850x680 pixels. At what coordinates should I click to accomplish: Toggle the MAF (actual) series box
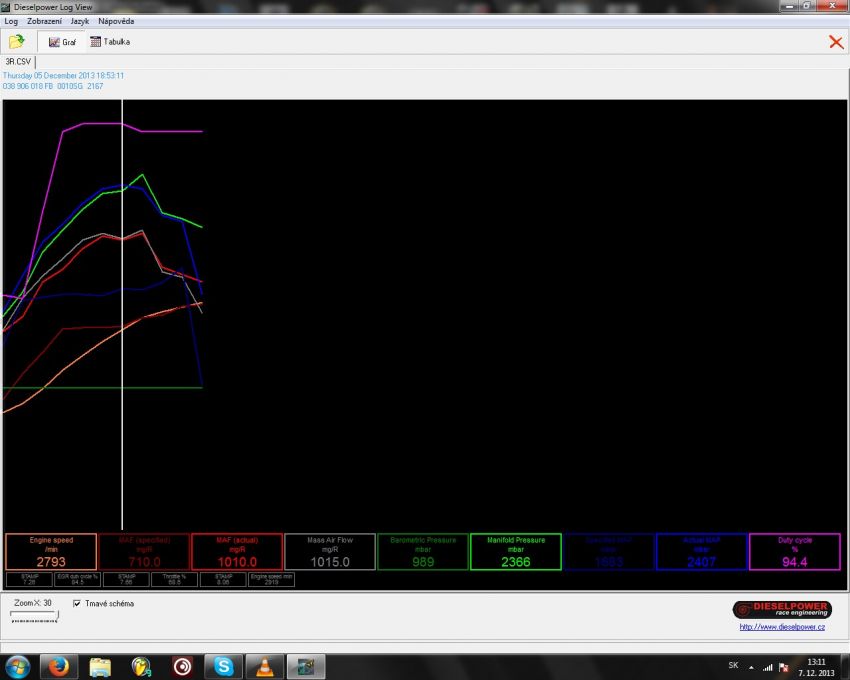click(237, 551)
